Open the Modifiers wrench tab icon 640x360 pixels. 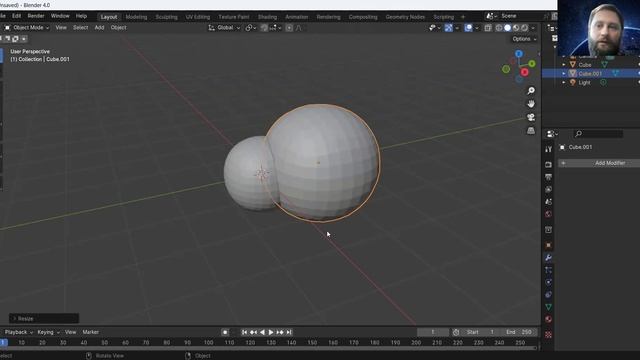point(548,258)
